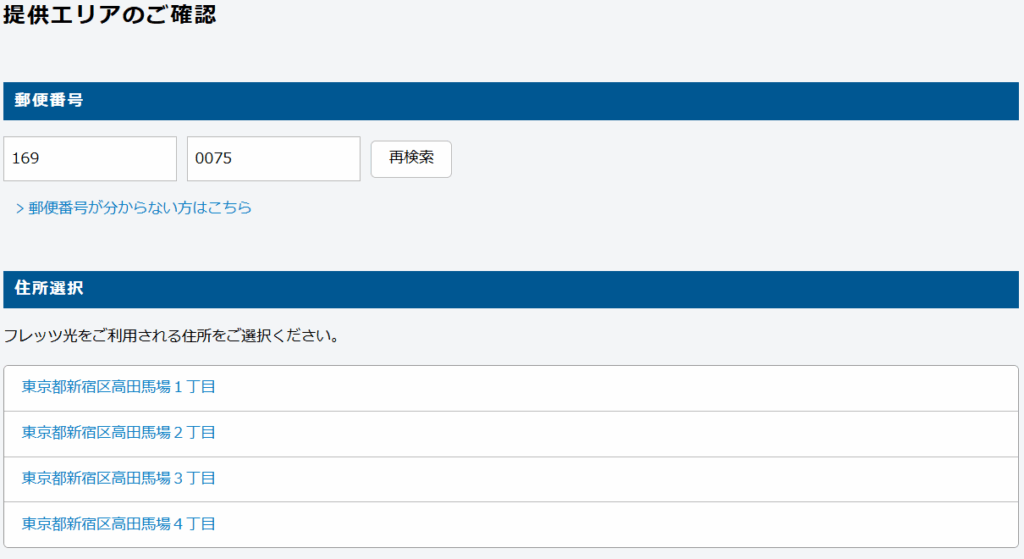Choose 東京都新宿区高田馬場3丁目 address
The height and width of the screenshot is (559, 1024).
[511, 479]
